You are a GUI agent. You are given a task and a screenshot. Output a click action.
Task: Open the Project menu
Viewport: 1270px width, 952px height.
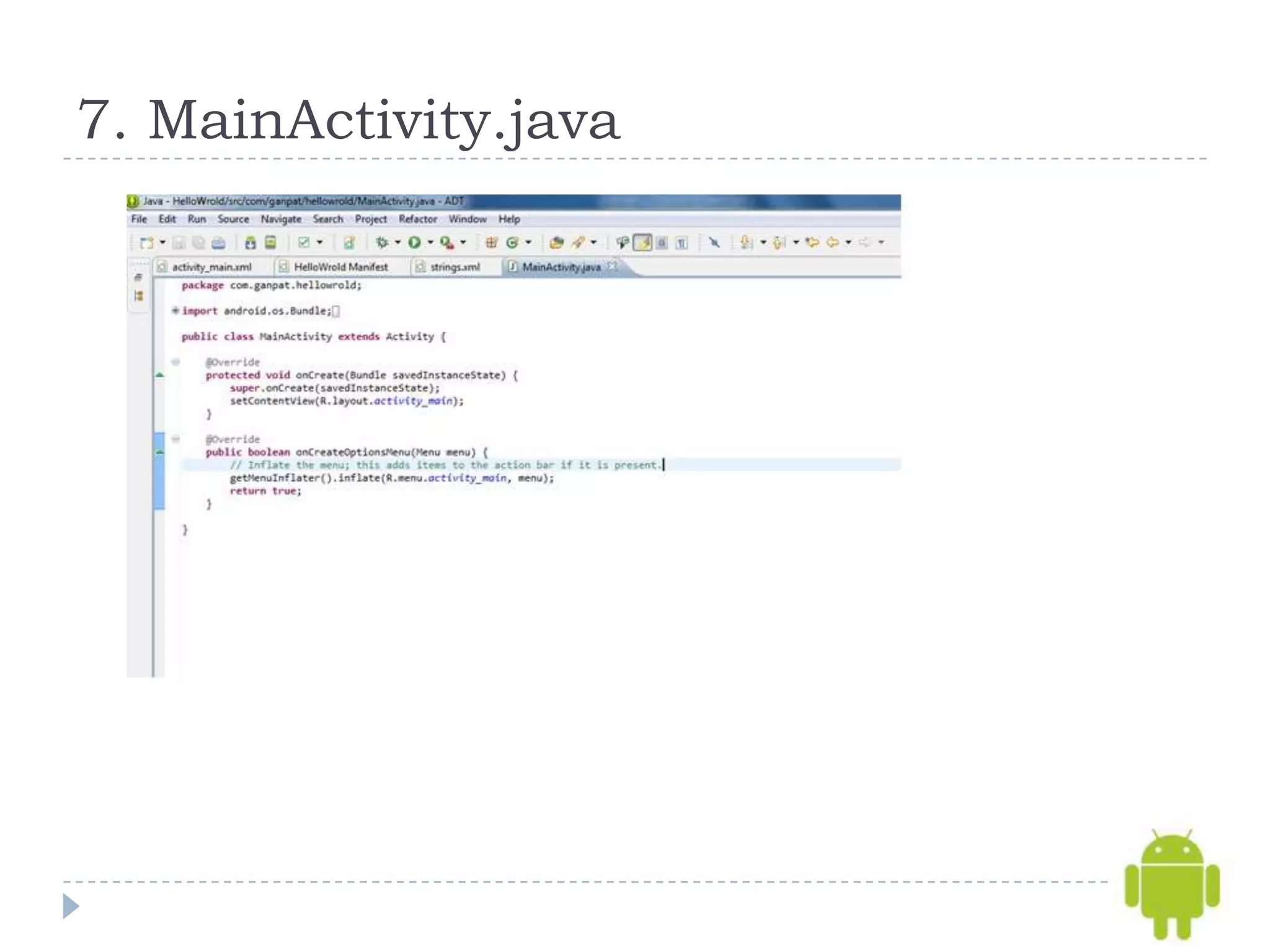[x=371, y=219]
